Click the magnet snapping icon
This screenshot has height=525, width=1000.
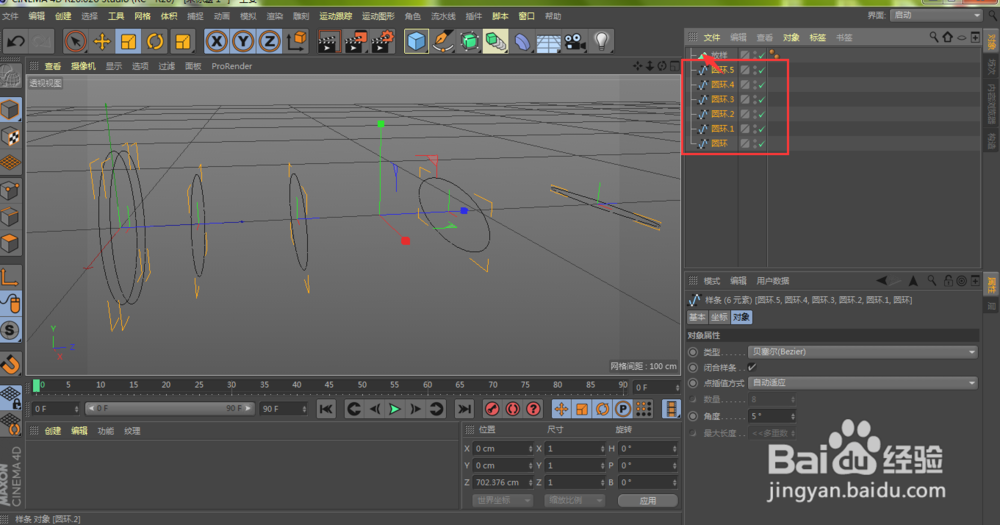tap(10, 364)
